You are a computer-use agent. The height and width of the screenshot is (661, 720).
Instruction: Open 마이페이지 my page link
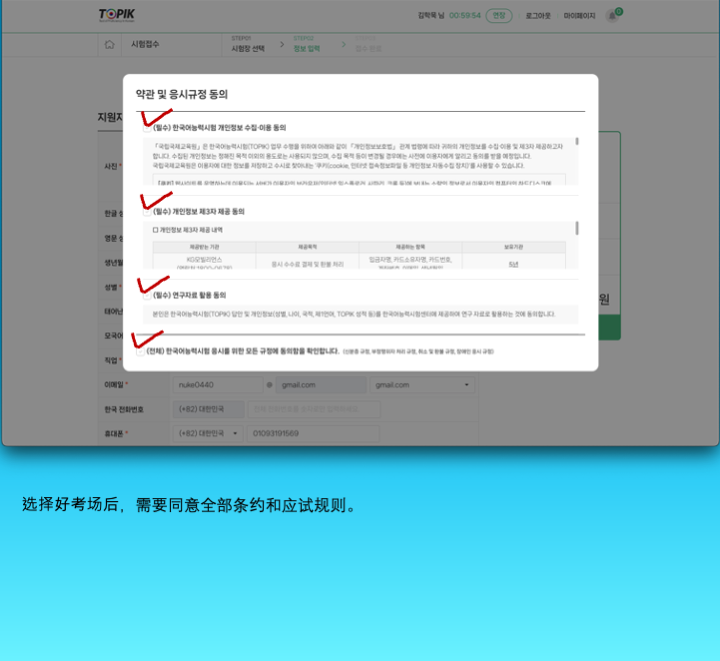[579, 16]
